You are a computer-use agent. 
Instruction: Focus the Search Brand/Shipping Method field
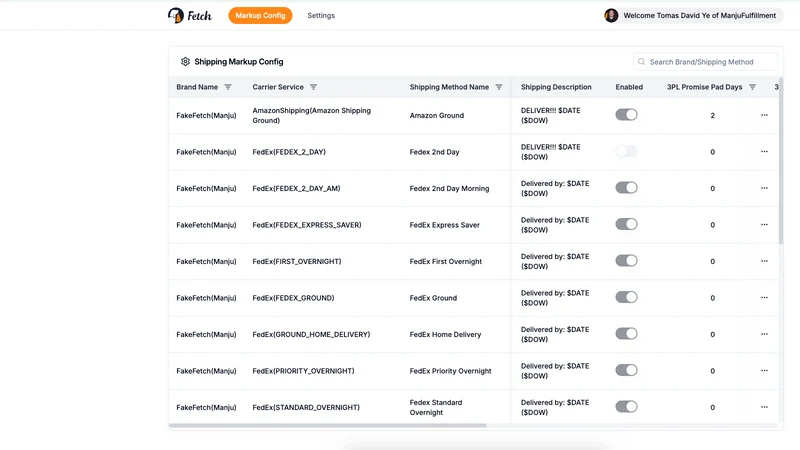pyautogui.click(x=705, y=62)
